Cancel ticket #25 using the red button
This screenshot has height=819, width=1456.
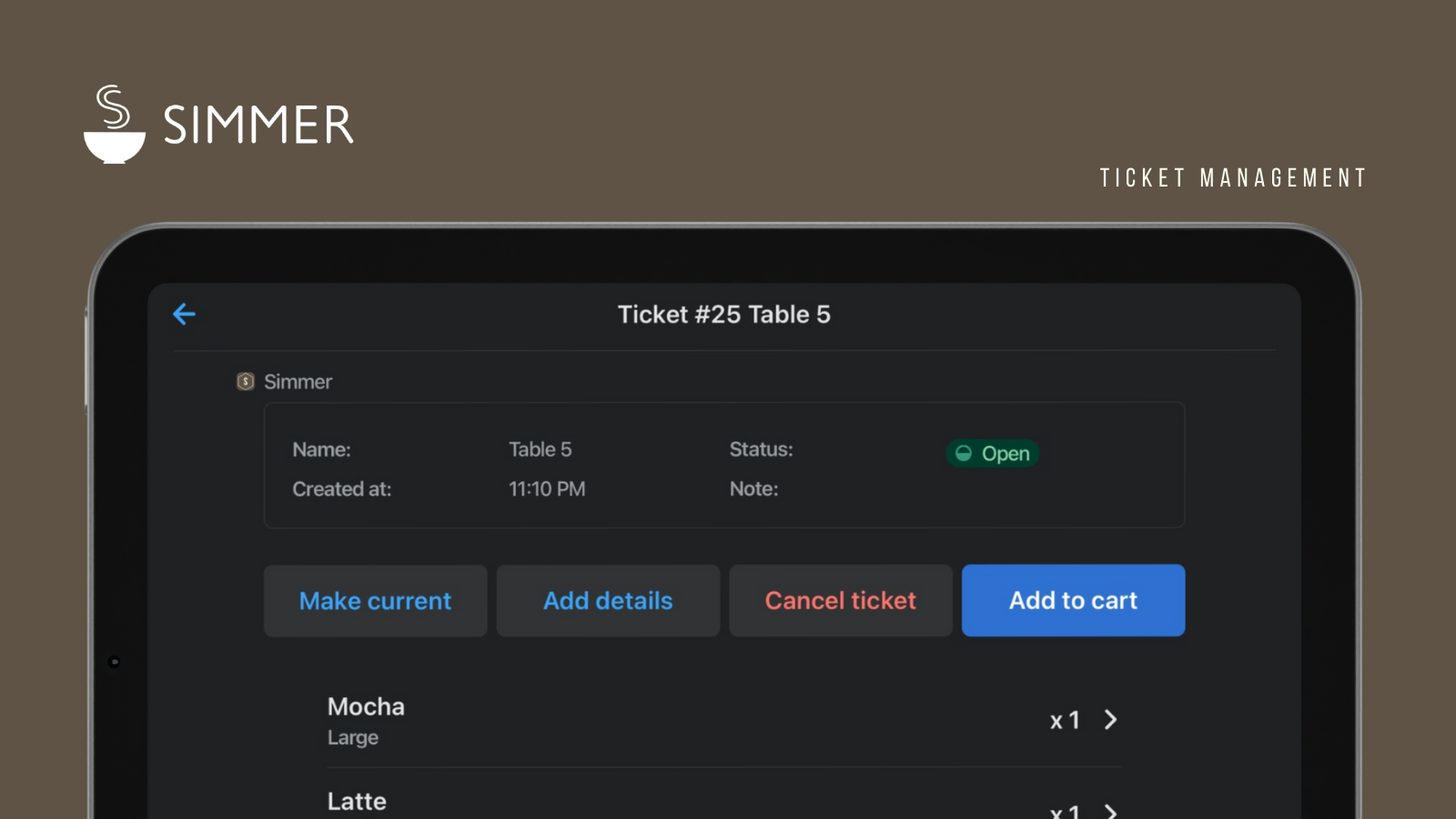840,601
